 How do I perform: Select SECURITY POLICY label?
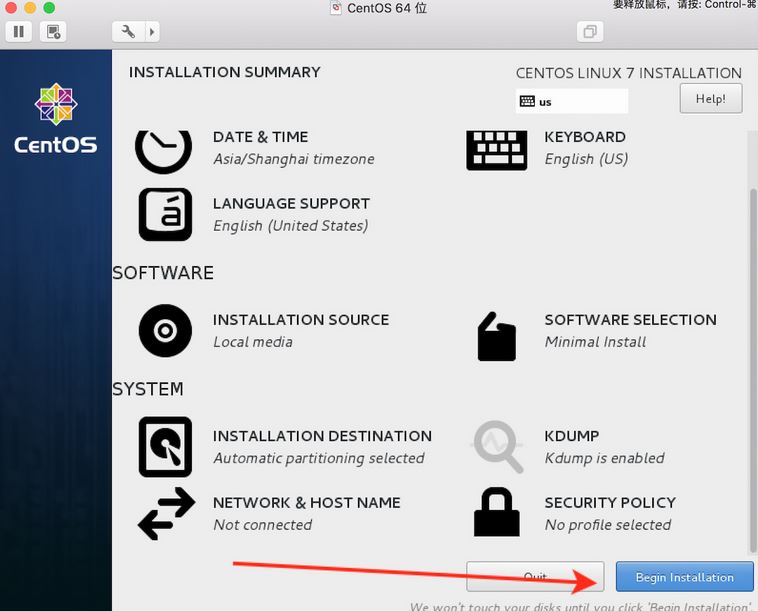pyautogui.click(x=610, y=503)
